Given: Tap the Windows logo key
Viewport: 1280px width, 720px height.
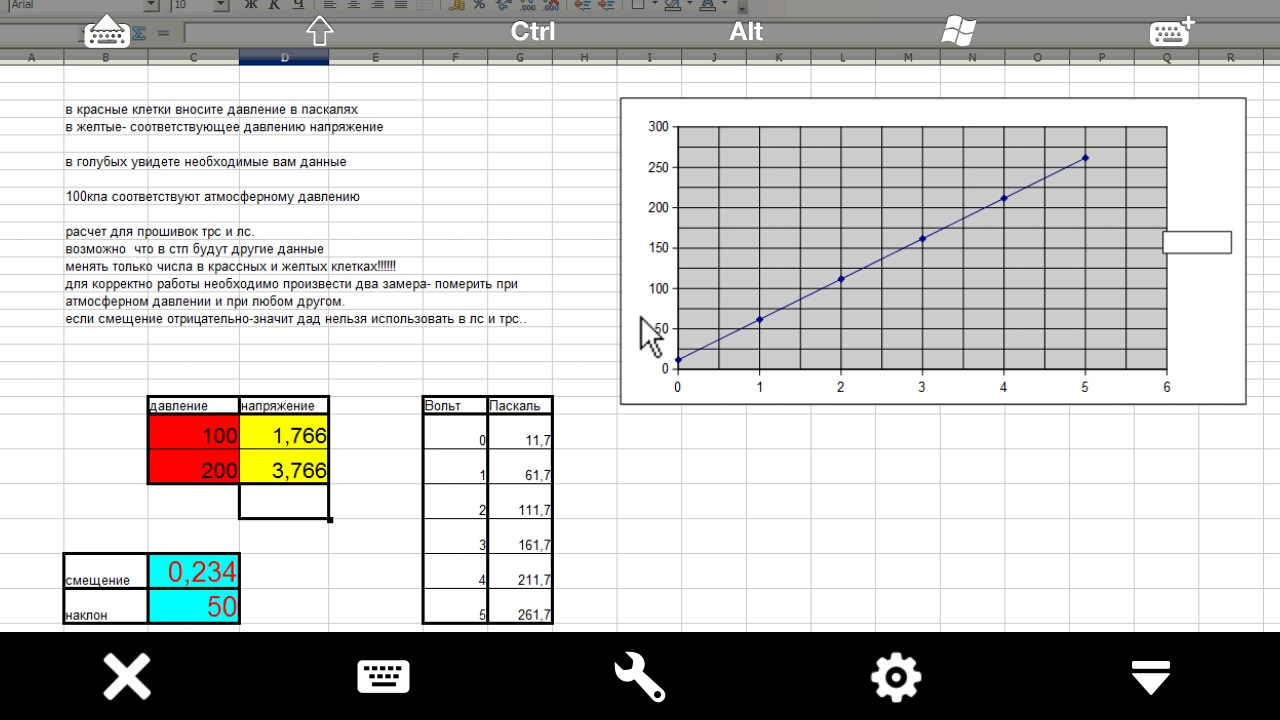Looking at the screenshot, I should [x=959, y=31].
